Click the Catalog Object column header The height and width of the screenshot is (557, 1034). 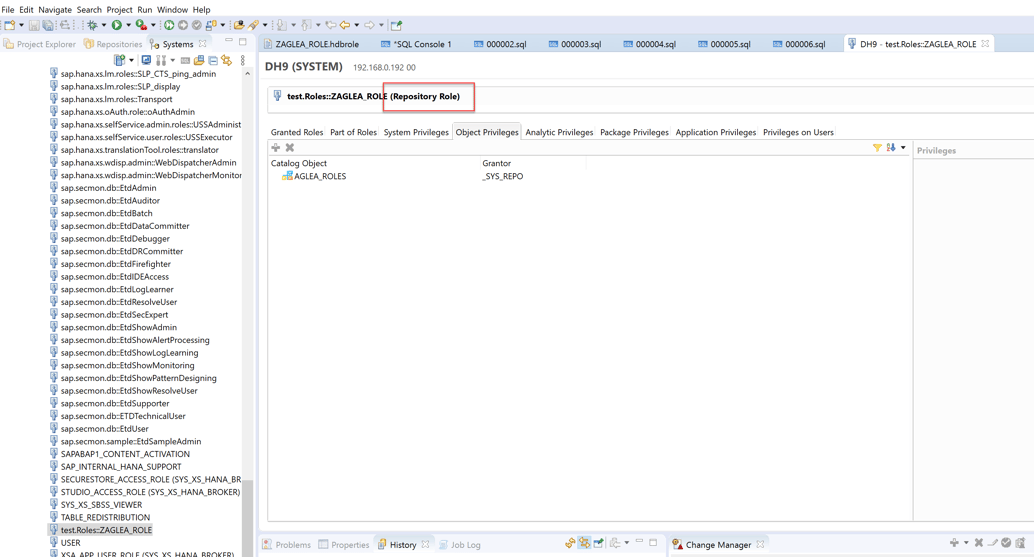coord(299,163)
